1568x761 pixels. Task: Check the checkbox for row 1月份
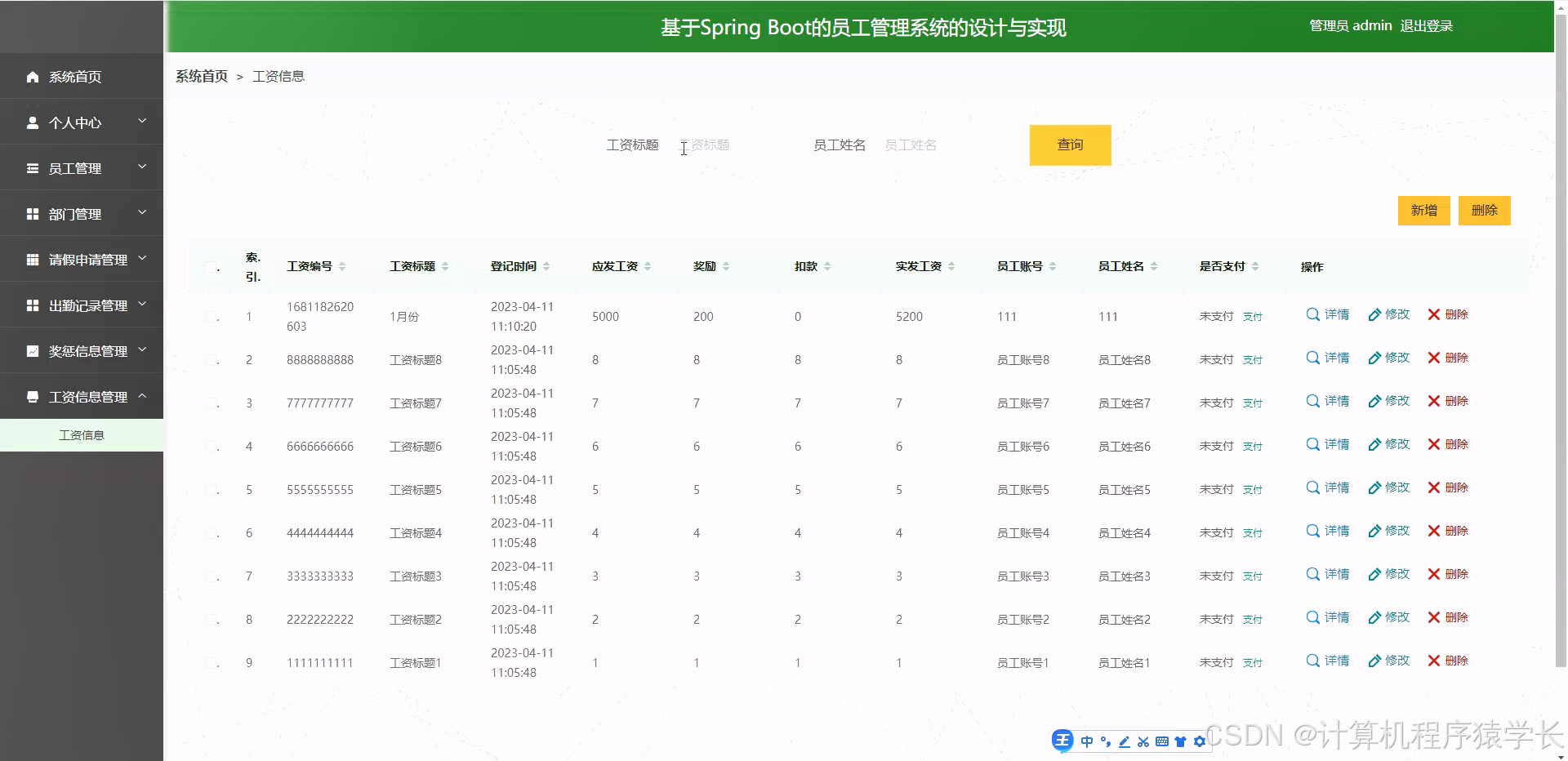(211, 317)
